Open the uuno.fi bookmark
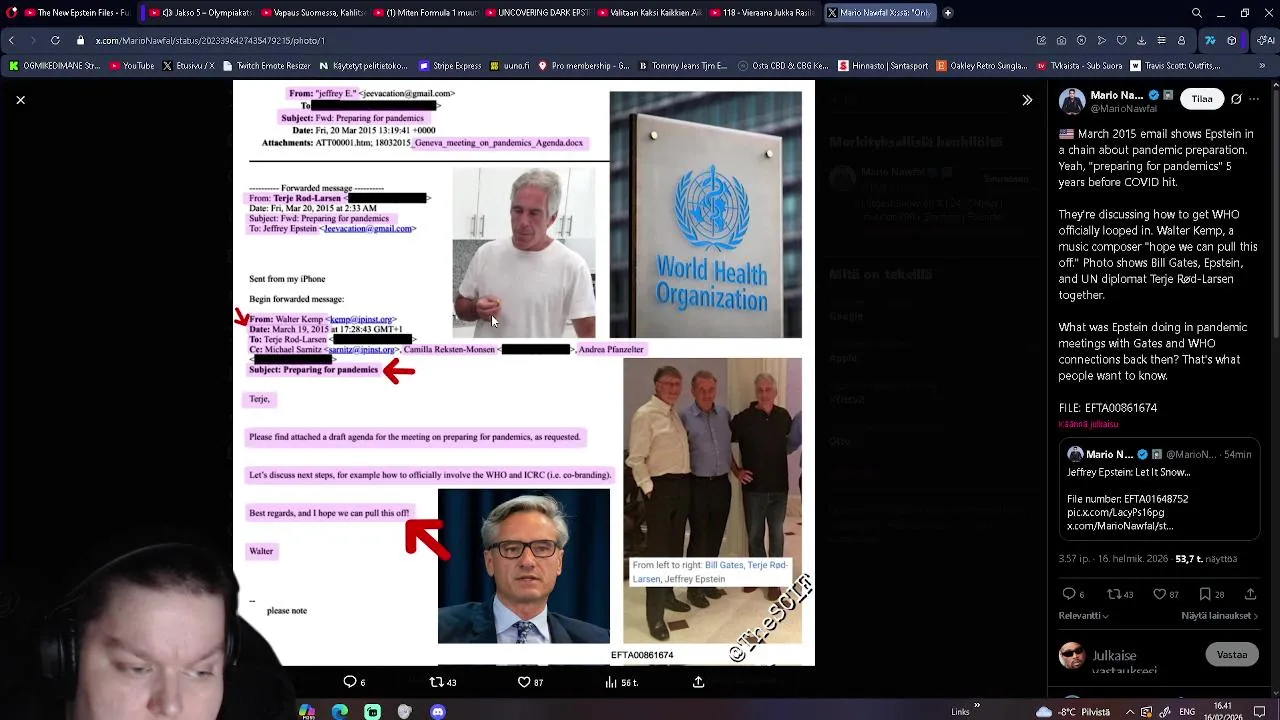 pyautogui.click(x=510, y=66)
